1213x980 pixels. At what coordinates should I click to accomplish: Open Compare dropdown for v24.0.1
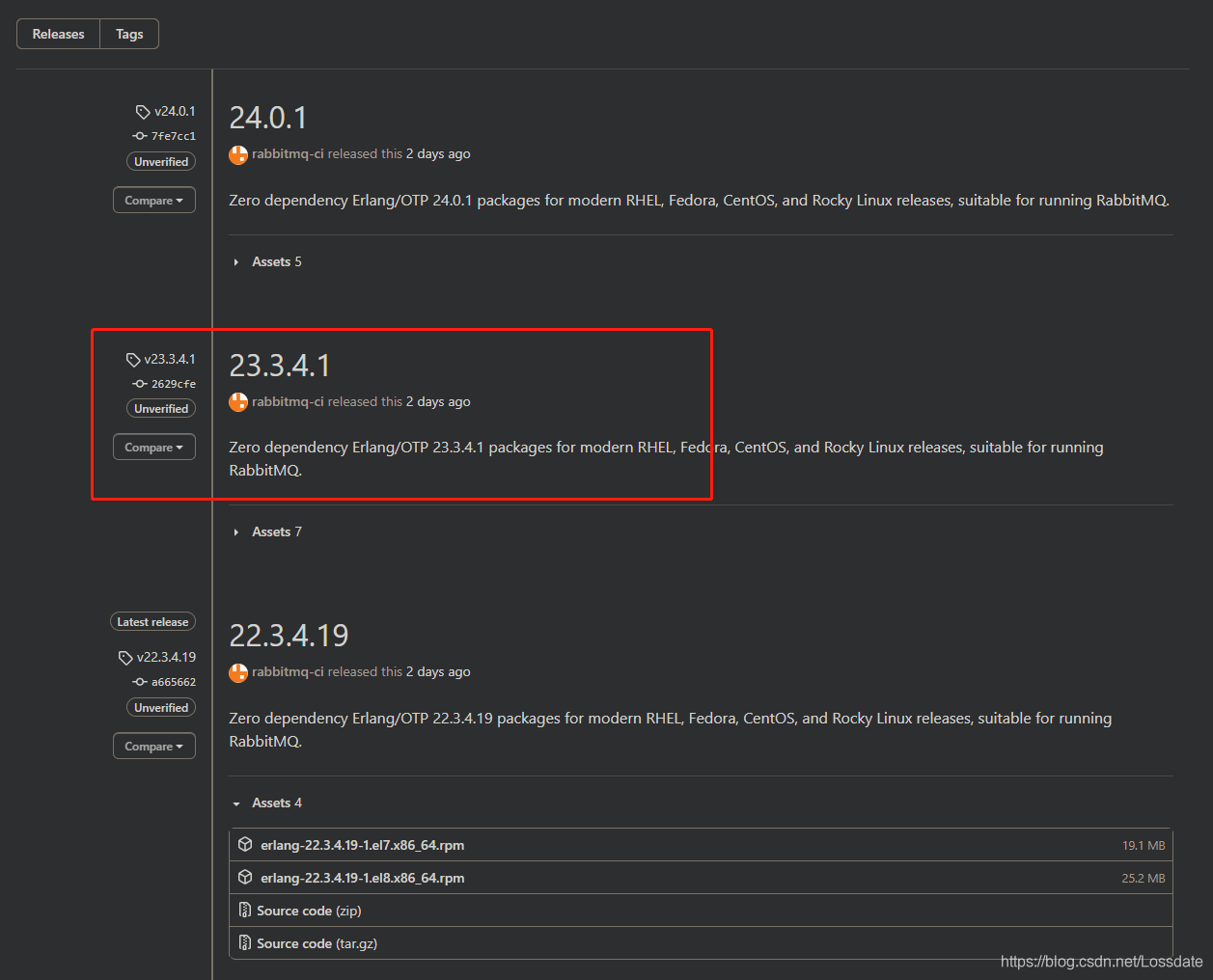pyautogui.click(x=154, y=201)
